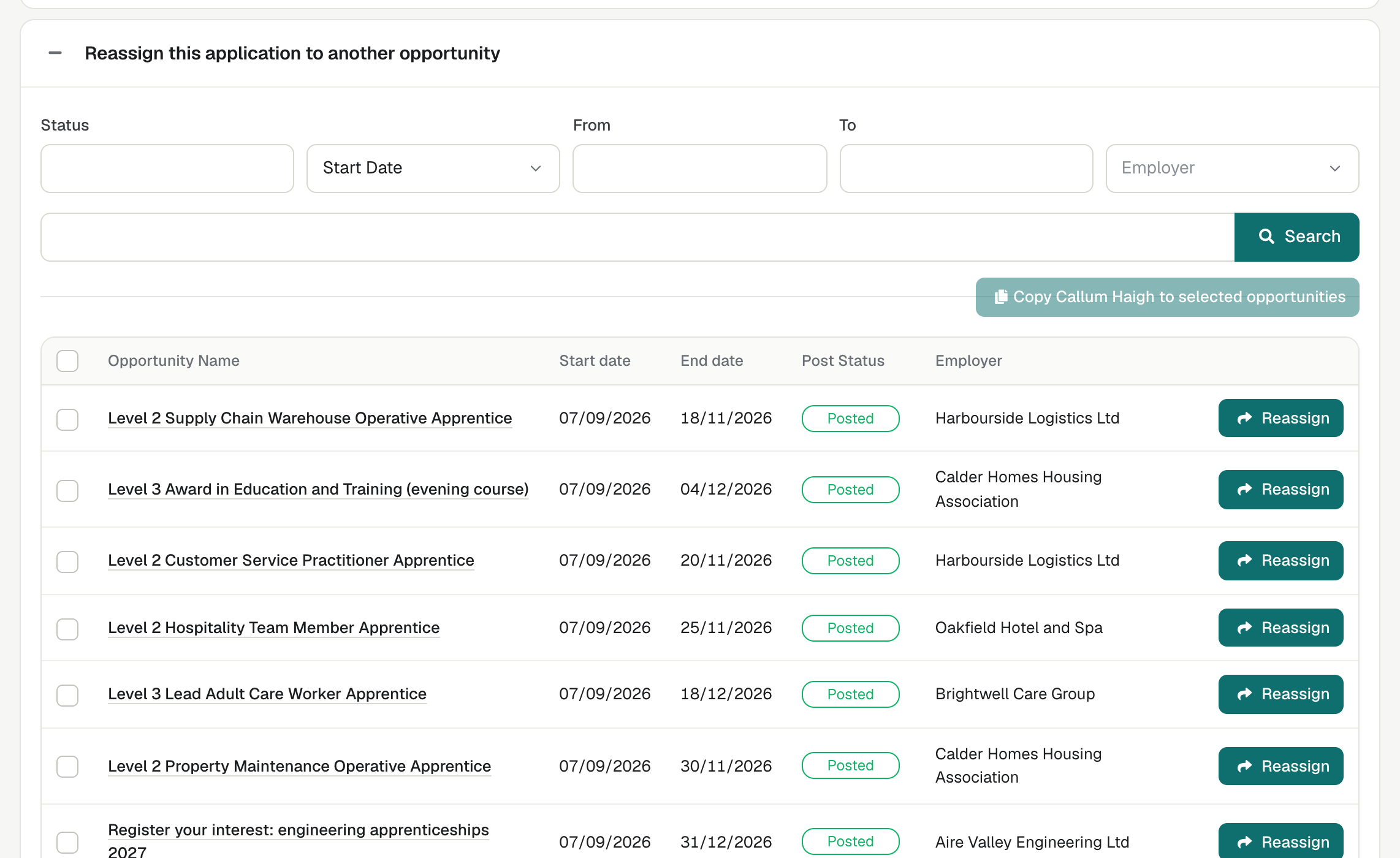Click the From date input field

coord(699,169)
